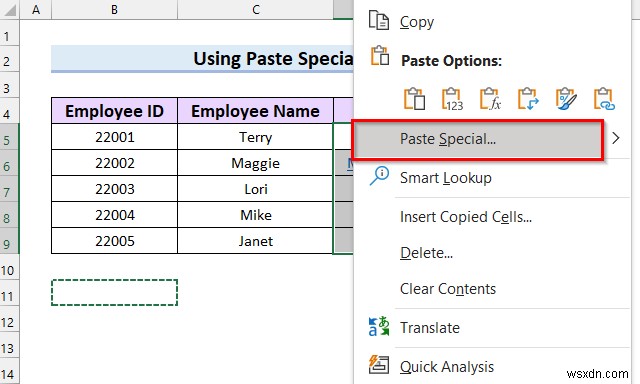The image size is (640, 384).
Task: Choose Paste Transpose icon
Action: point(528,99)
